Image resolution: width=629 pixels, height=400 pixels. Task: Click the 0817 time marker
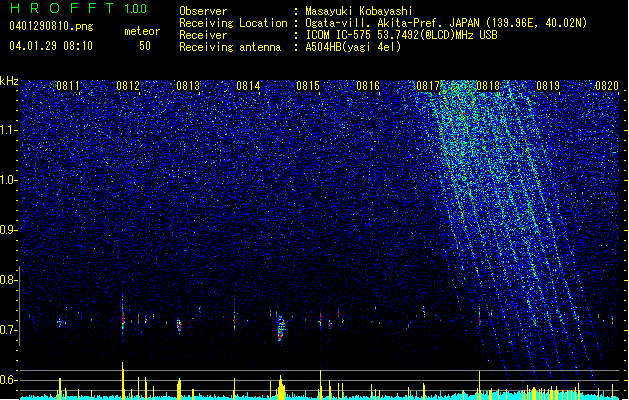point(428,86)
